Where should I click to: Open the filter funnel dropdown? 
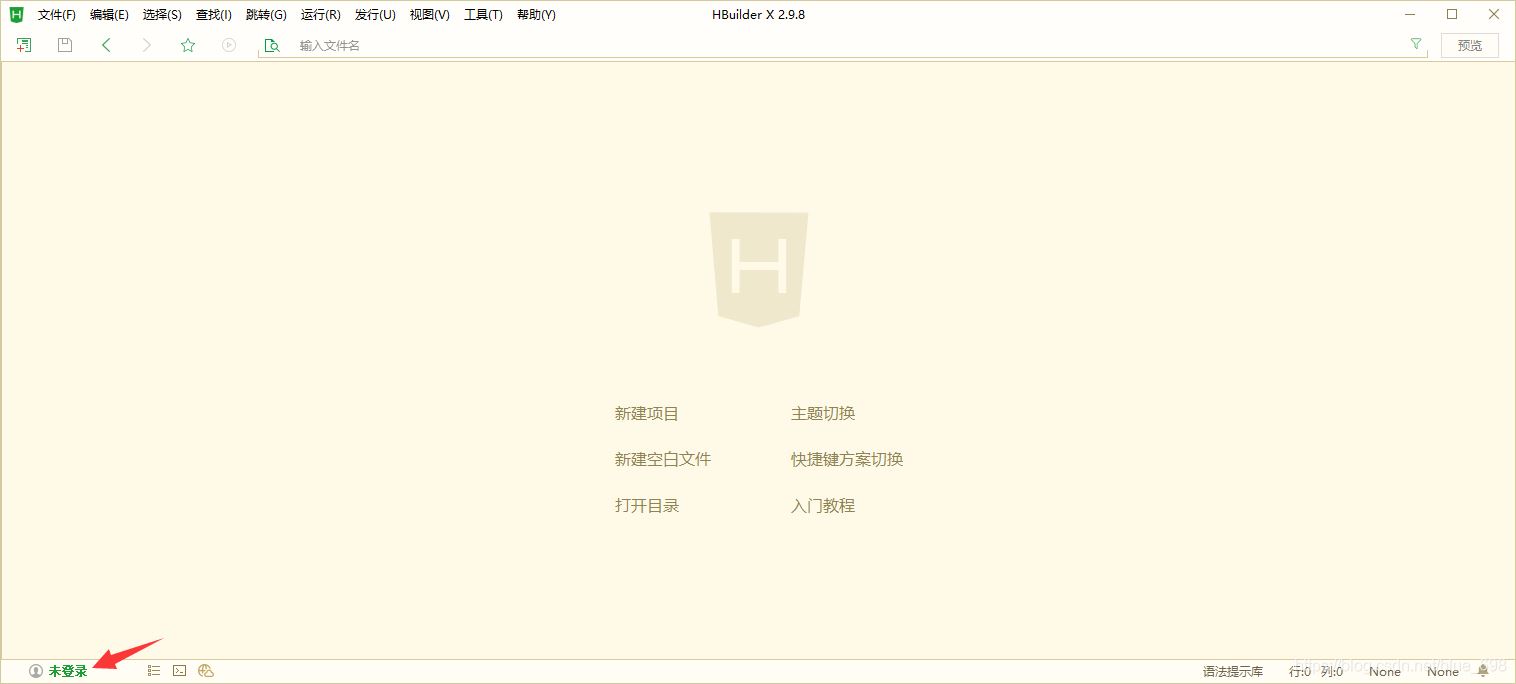(1416, 44)
